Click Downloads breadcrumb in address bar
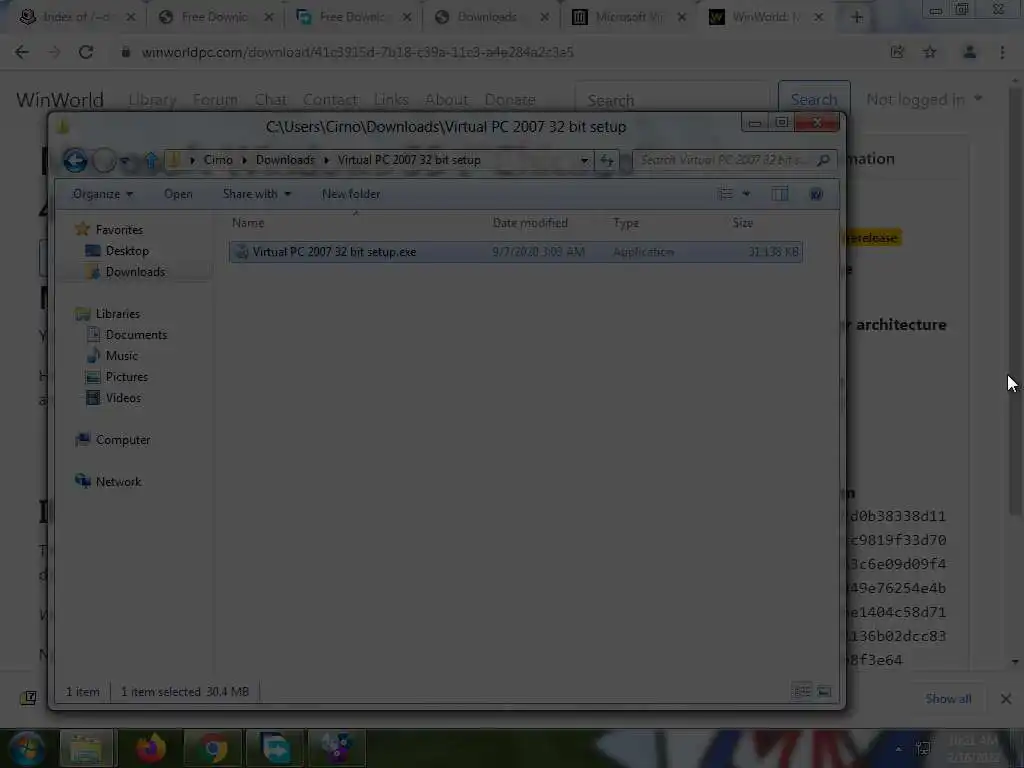1024x768 pixels. 285,160
